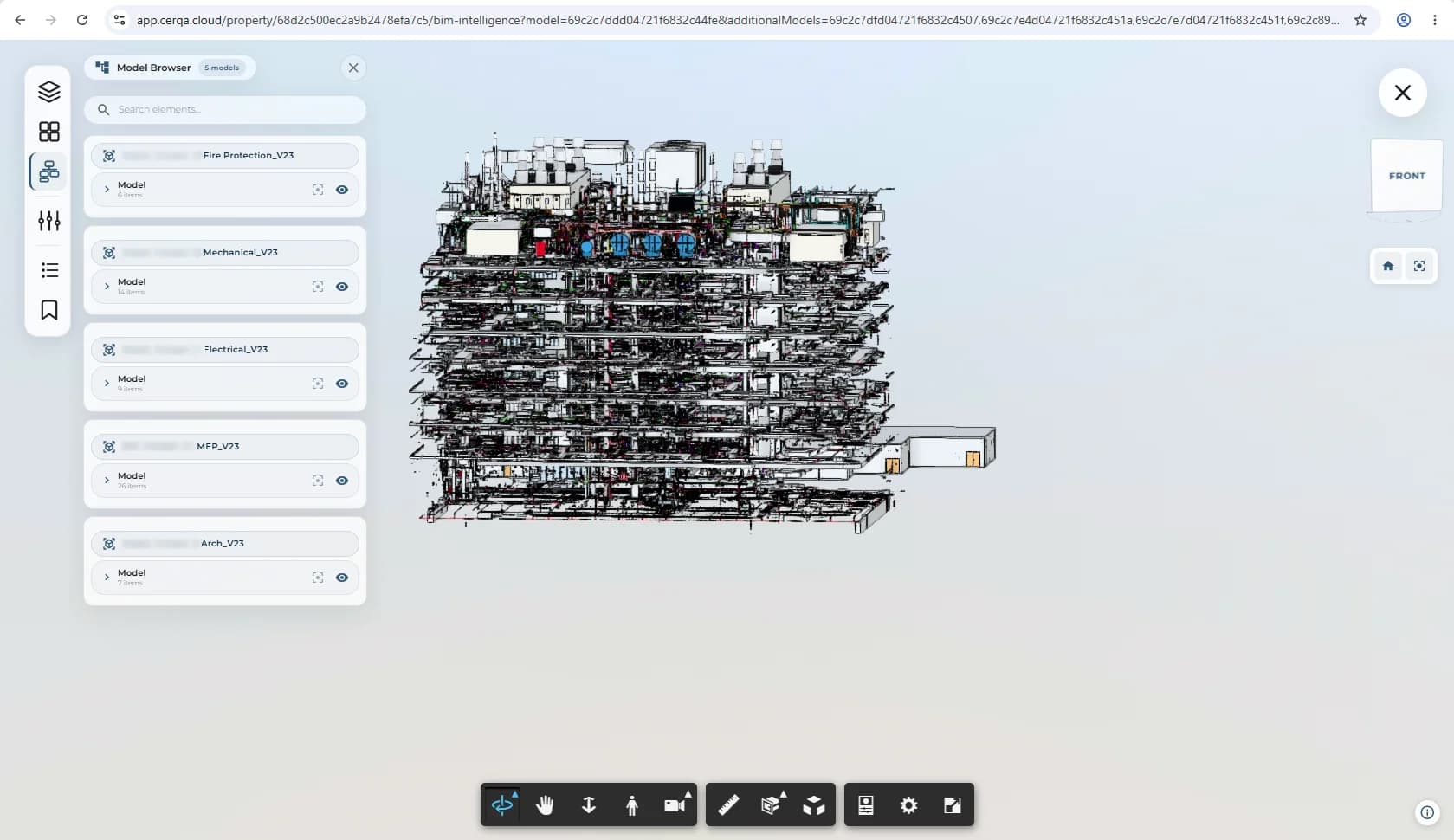Click the MEP_V23 model icon

point(109,447)
